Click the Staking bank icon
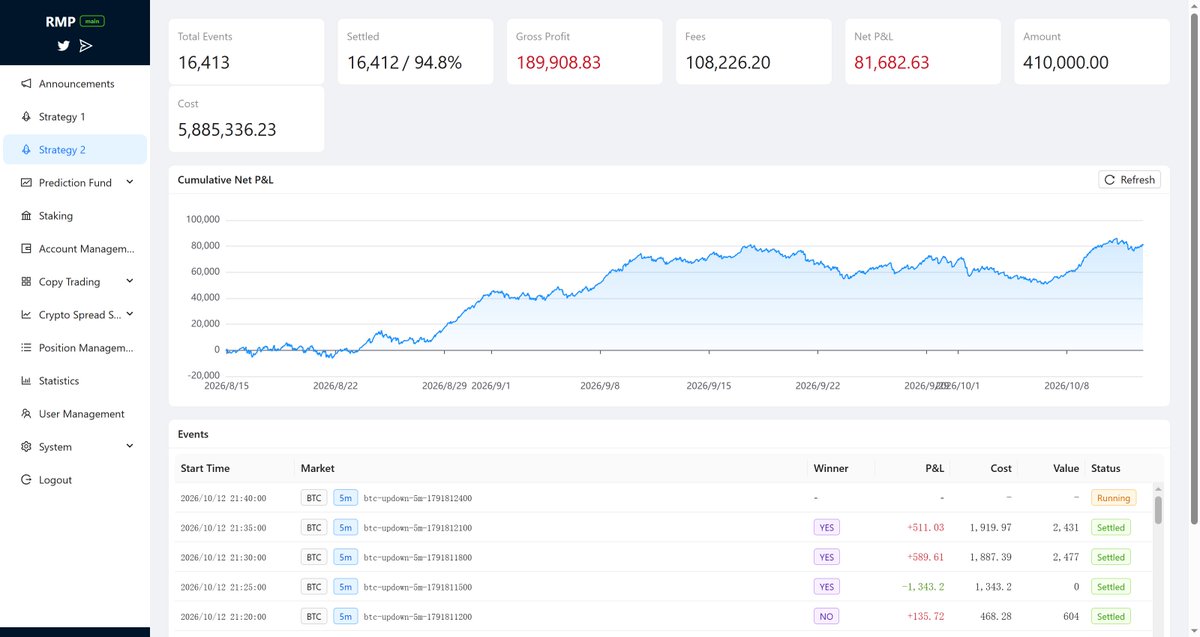 tap(27, 216)
